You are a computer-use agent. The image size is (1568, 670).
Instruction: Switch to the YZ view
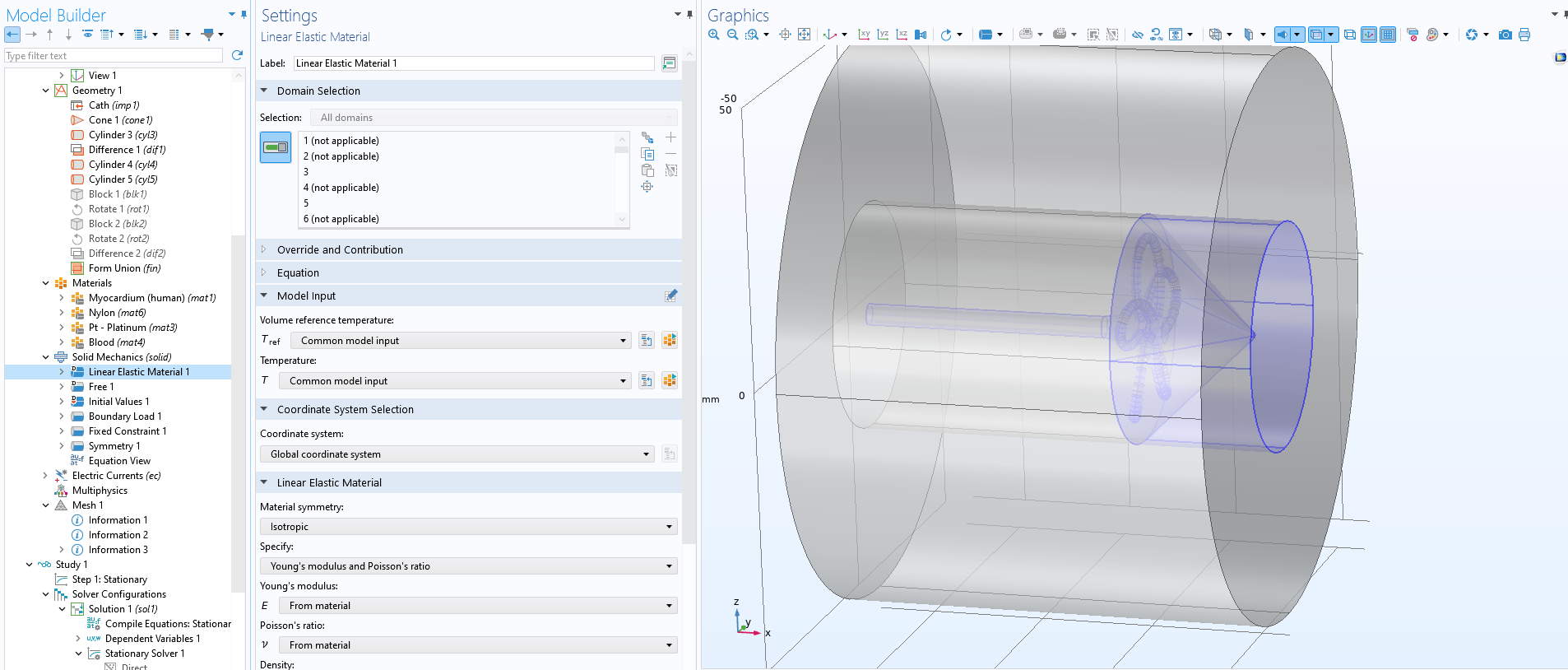(883, 35)
